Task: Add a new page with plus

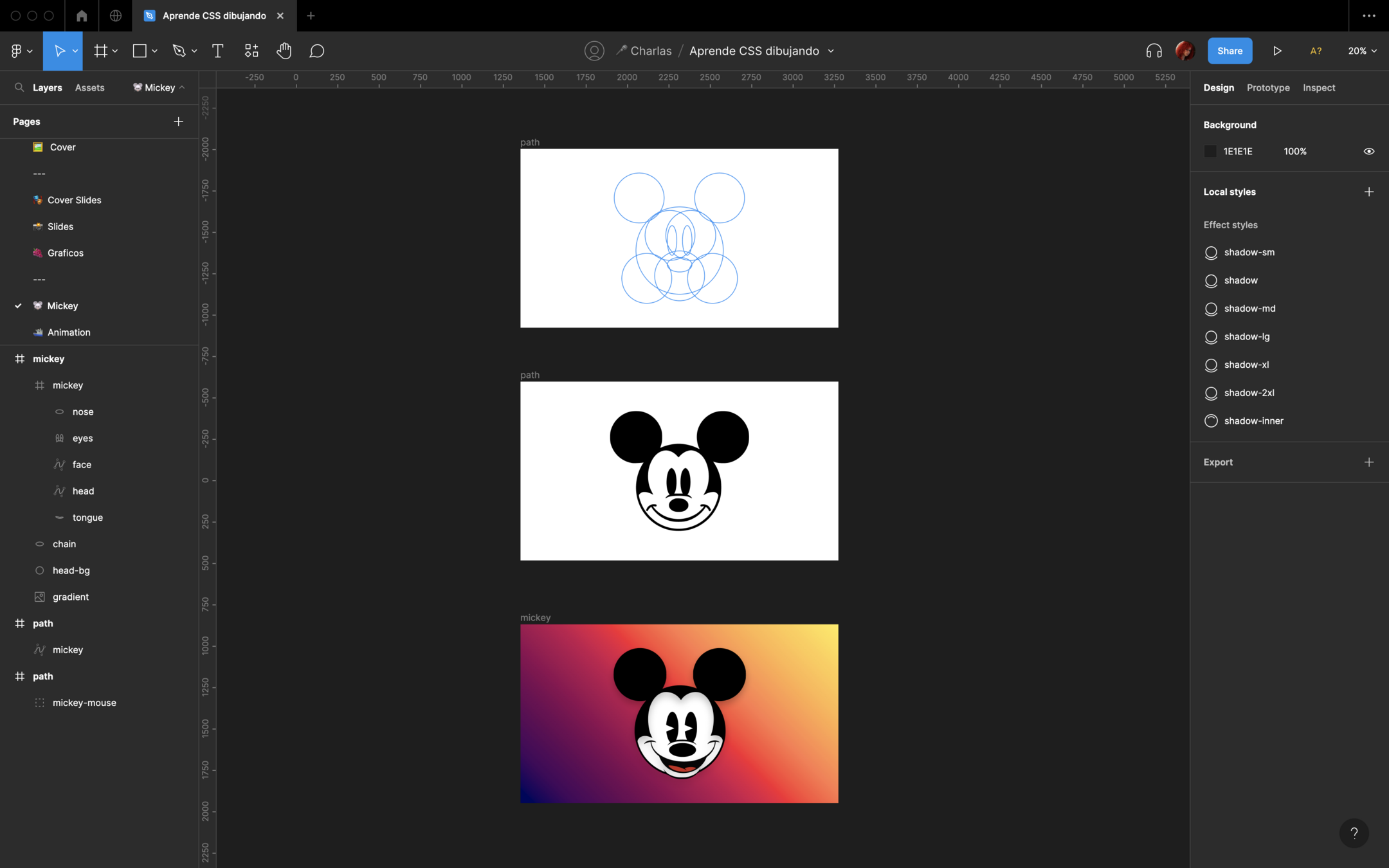Action: click(178, 122)
